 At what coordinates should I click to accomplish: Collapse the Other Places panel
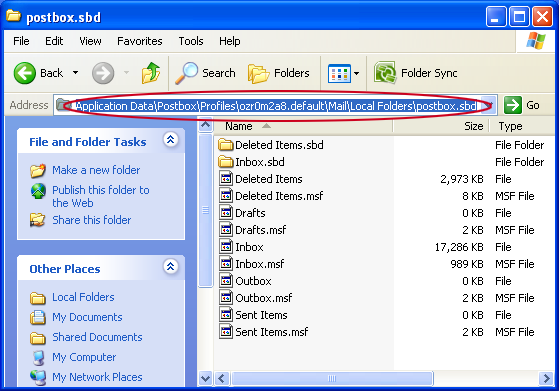pyautogui.click(x=171, y=267)
